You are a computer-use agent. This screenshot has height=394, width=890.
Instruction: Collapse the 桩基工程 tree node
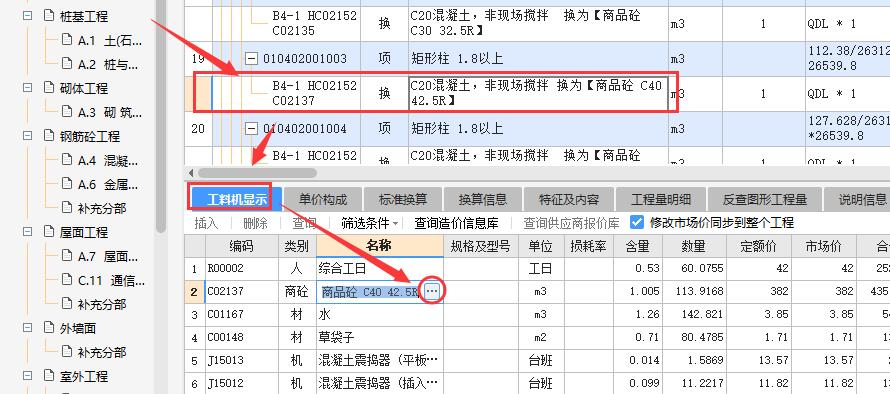point(27,16)
